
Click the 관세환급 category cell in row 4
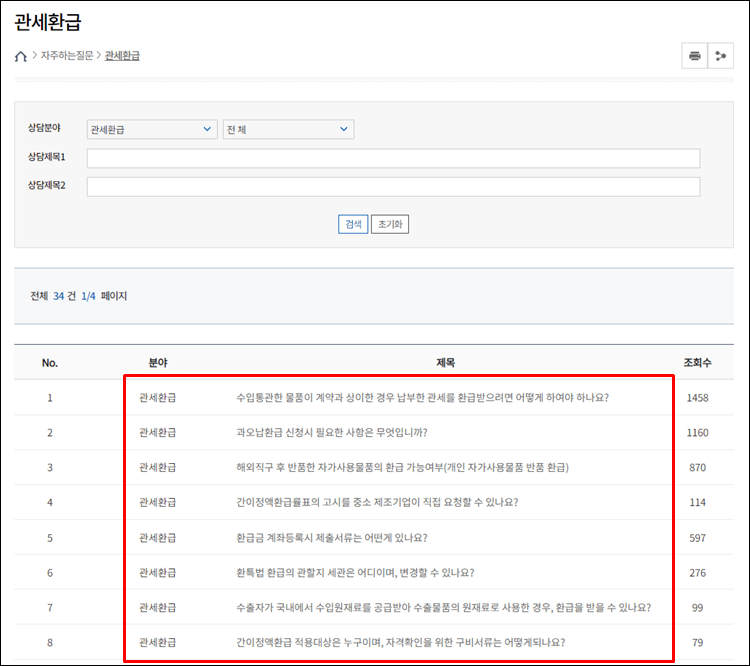[157, 502]
